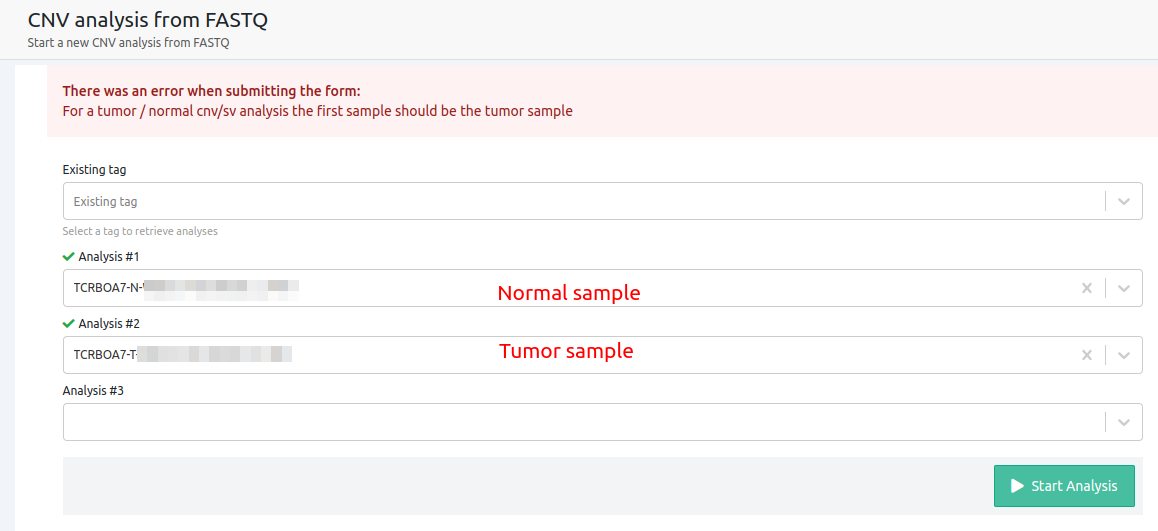The height and width of the screenshot is (531, 1158).
Task: Select the form error message text
Action: 317,111
